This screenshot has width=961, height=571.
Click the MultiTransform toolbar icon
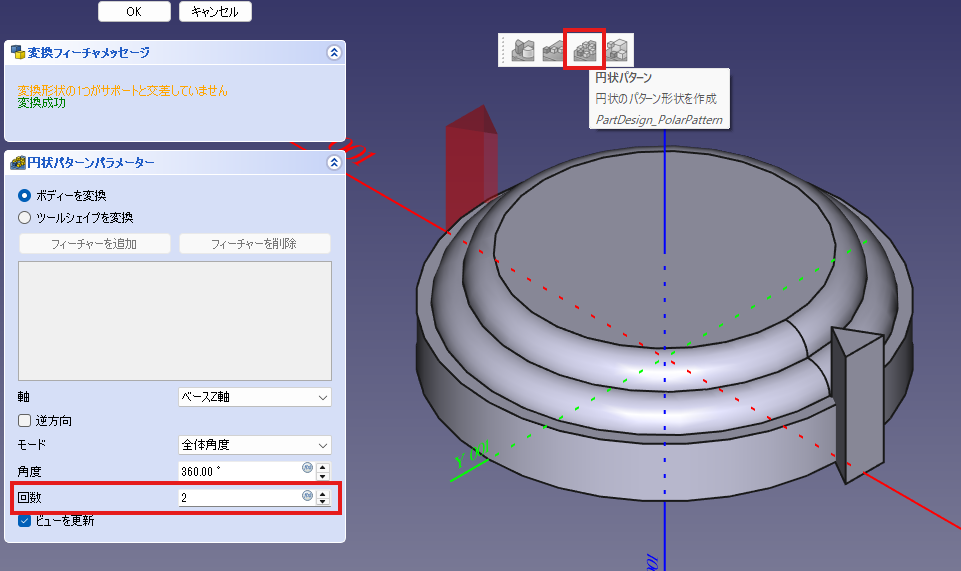click(616, 50)
